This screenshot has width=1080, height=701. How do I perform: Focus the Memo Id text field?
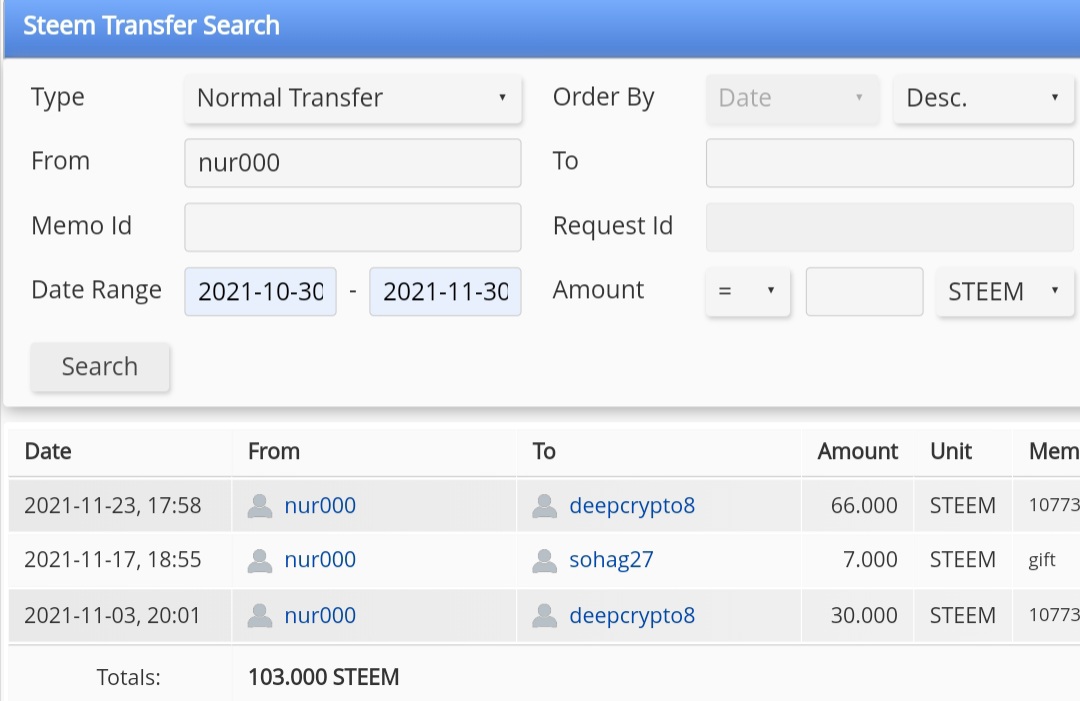353,227
